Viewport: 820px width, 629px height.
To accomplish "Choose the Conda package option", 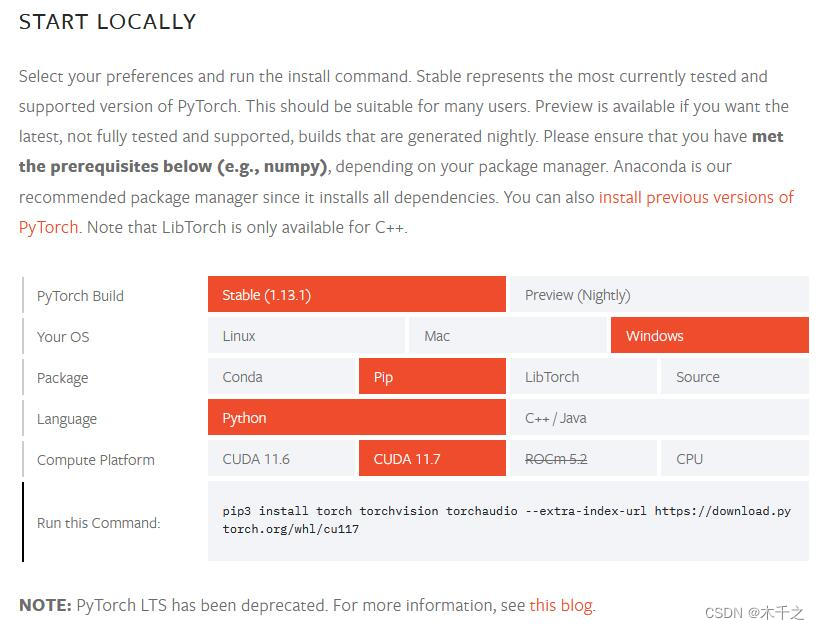I will (281, 376).
